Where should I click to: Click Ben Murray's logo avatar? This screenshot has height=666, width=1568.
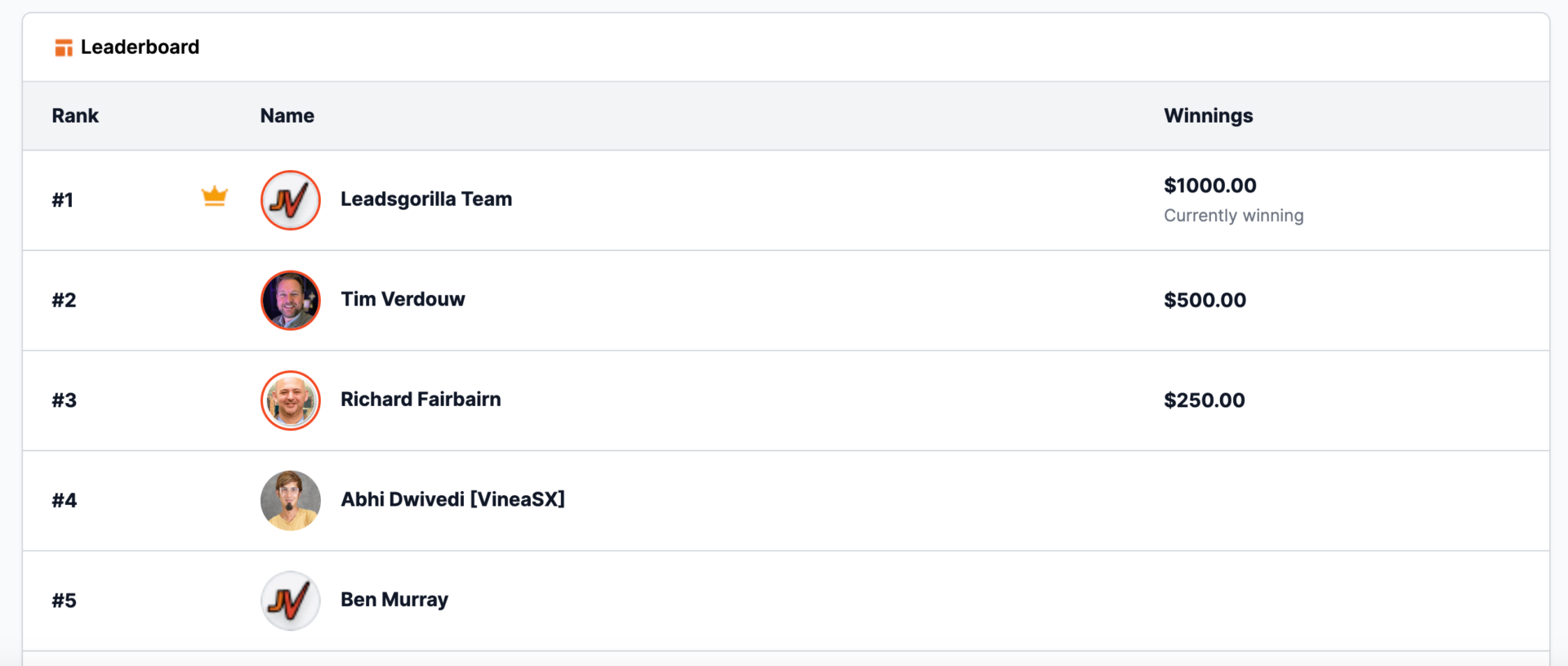pyautogui.click(x=291, y=601)
